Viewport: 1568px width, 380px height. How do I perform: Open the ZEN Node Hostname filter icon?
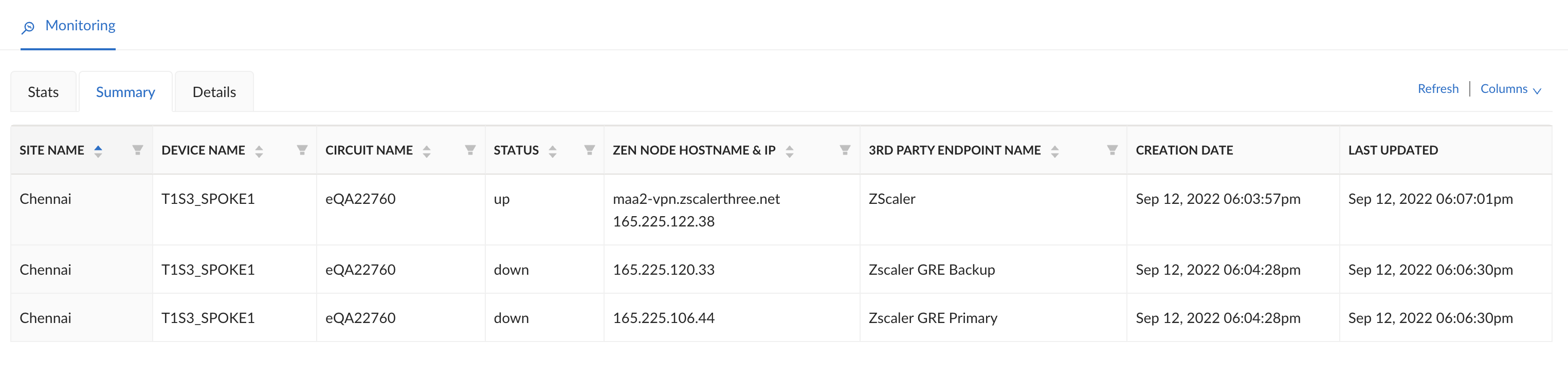tap(845, 150)
